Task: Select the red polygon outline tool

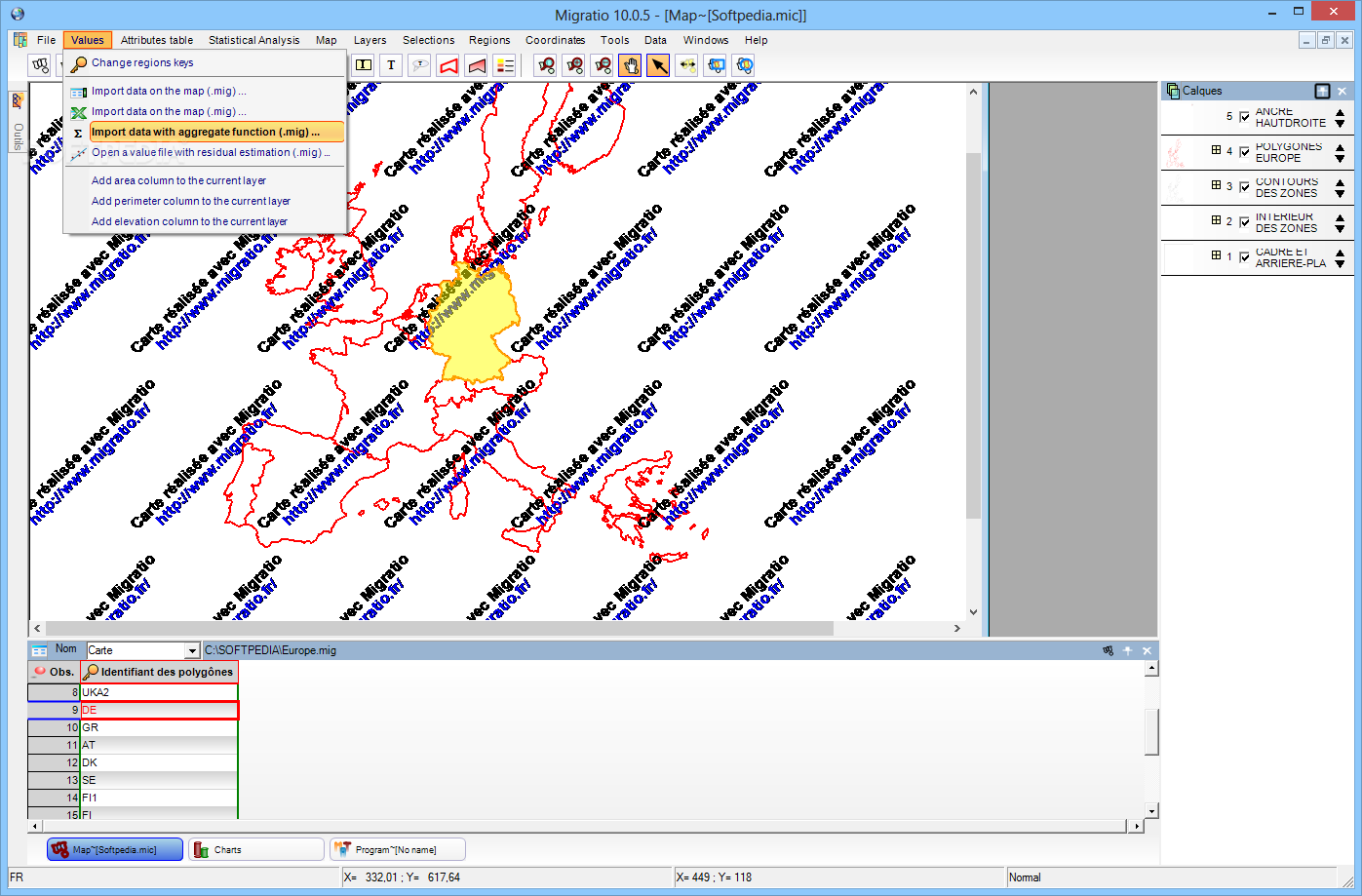Action: pos(448,65)
